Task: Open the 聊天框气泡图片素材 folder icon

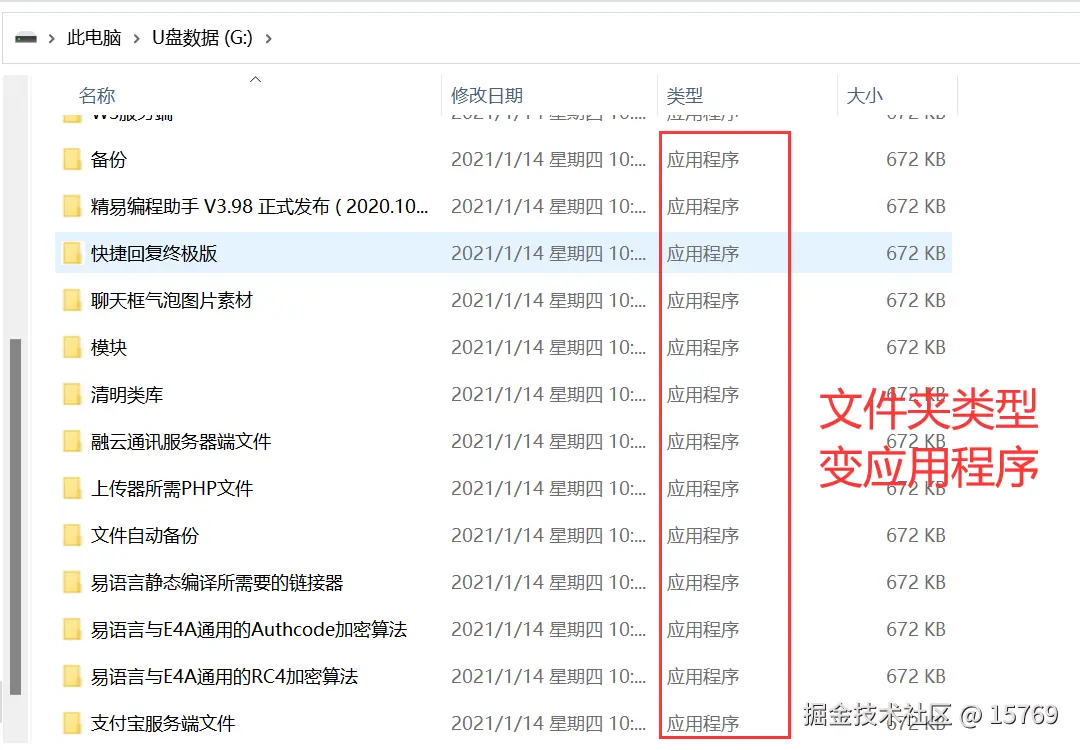Action: pyautogui.click(x=72, y=300)
